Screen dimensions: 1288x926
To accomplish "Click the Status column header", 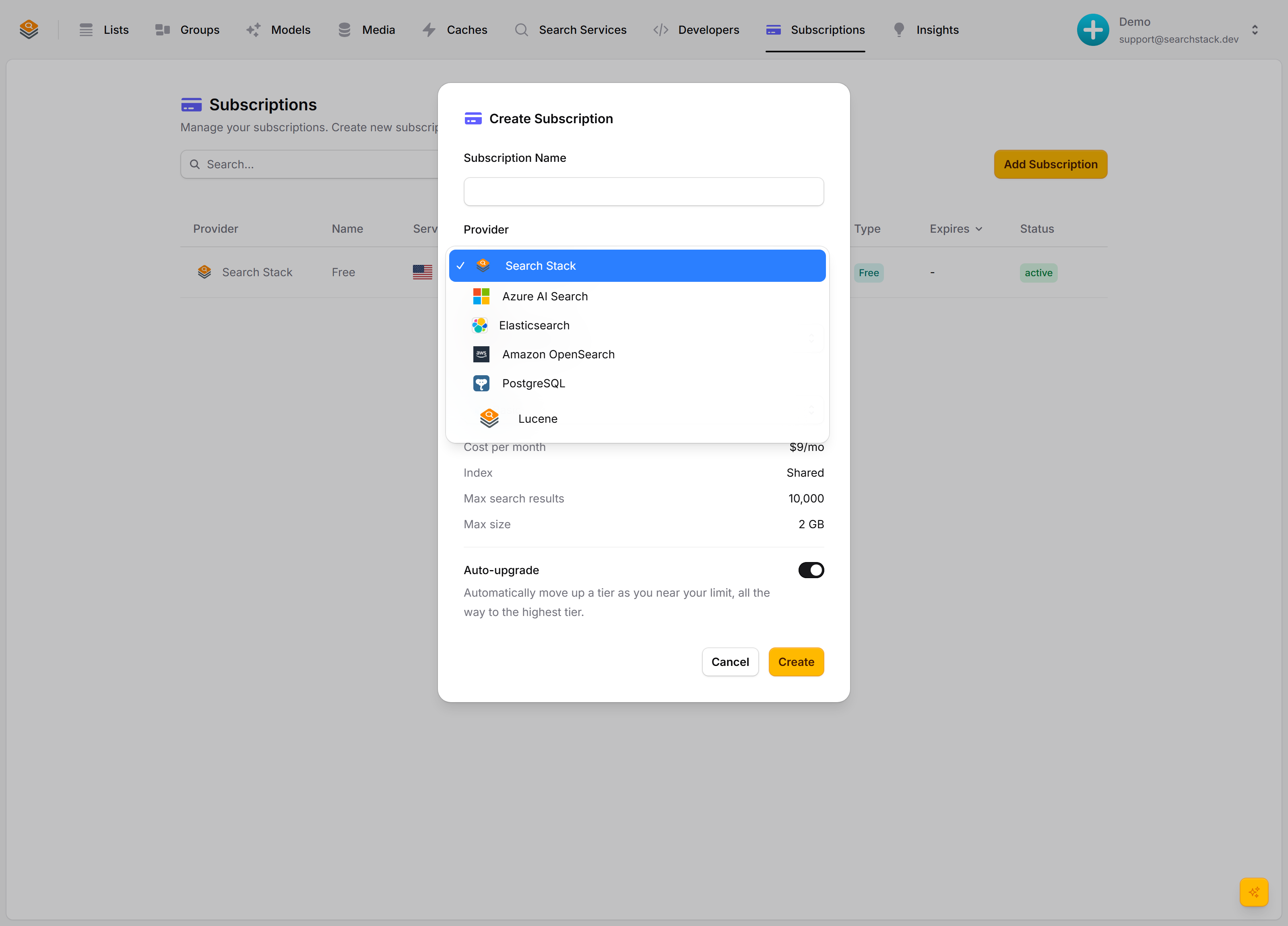I will (1036, 229).
